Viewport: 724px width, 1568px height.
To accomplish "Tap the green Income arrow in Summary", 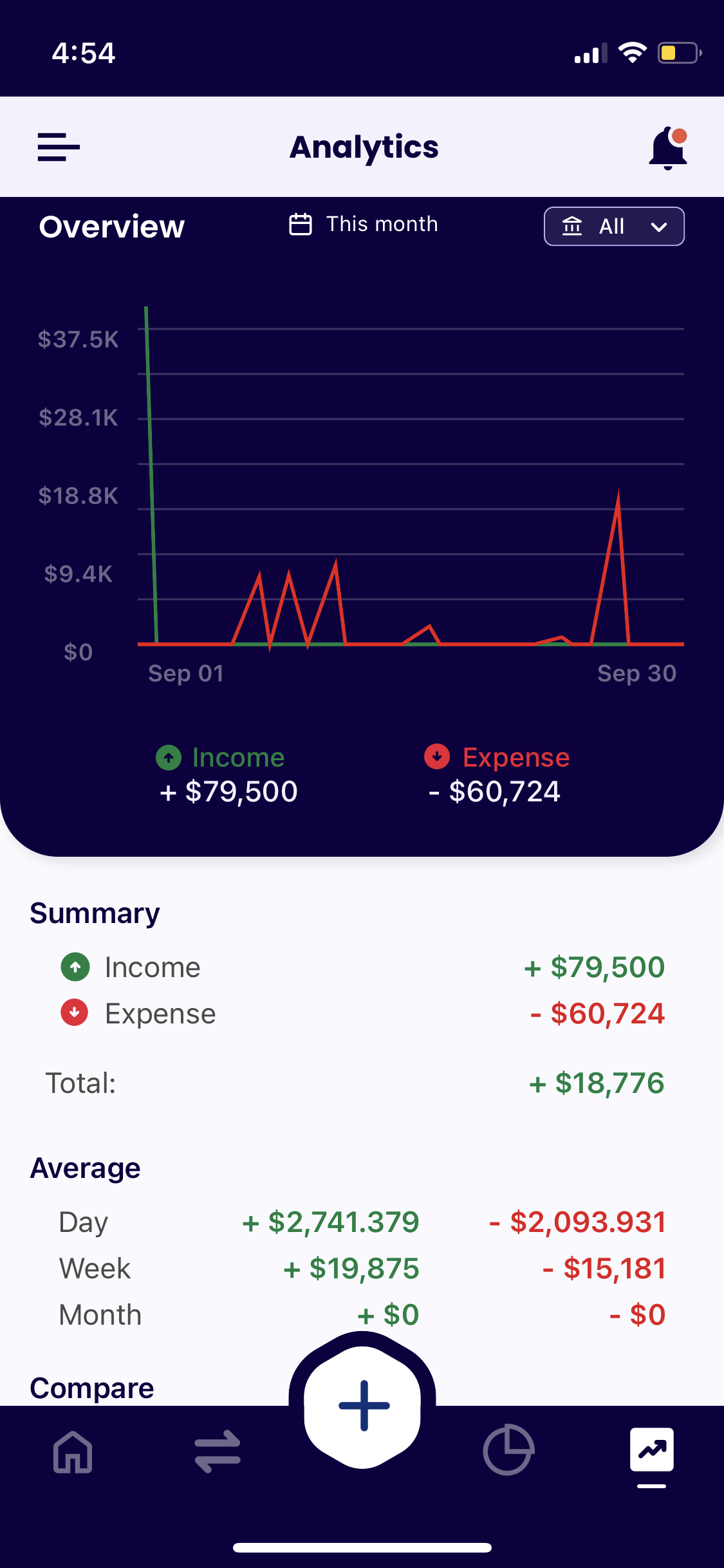I will pos(75,967).
